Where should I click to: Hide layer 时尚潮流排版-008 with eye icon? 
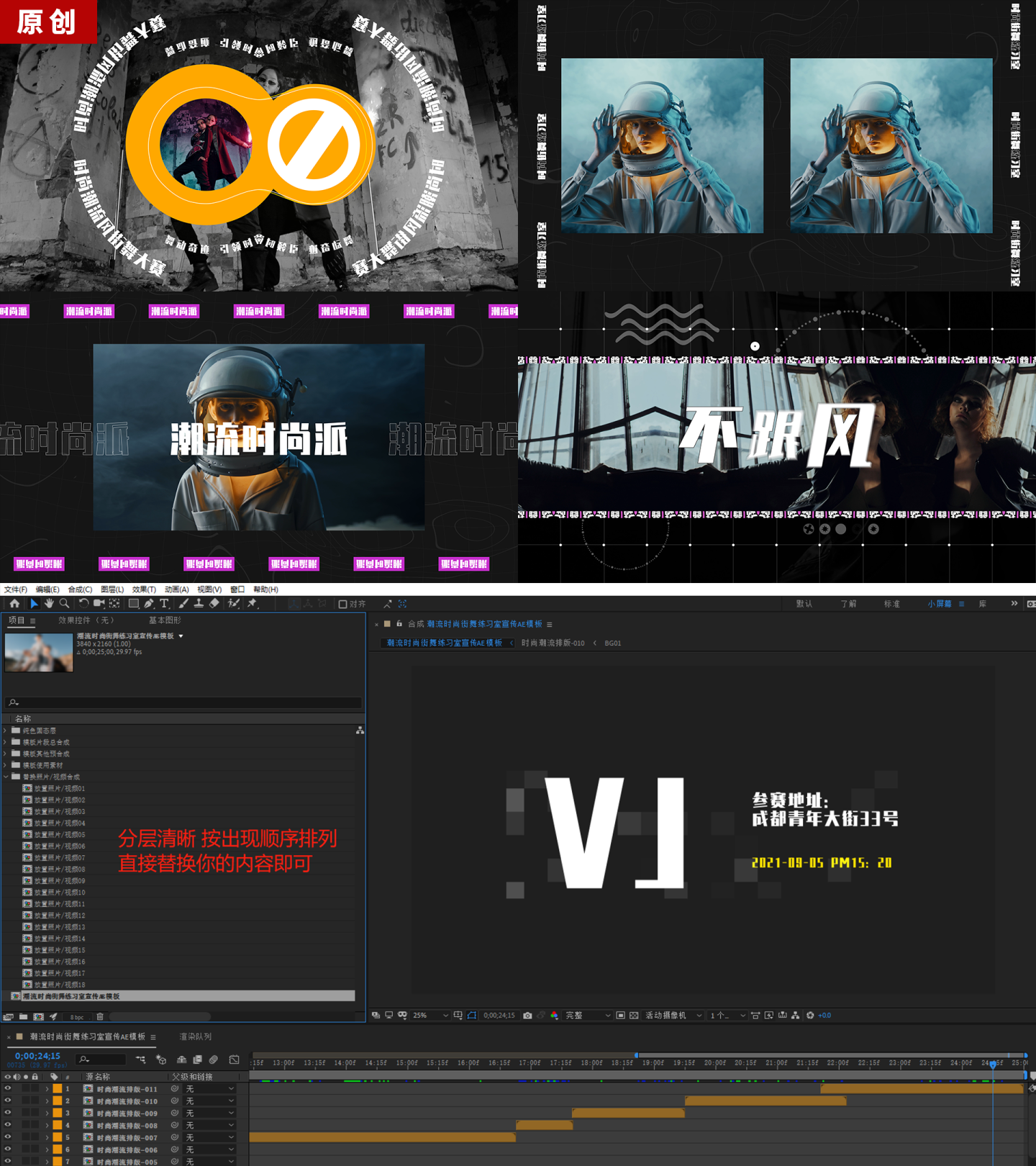point(8,1126)
